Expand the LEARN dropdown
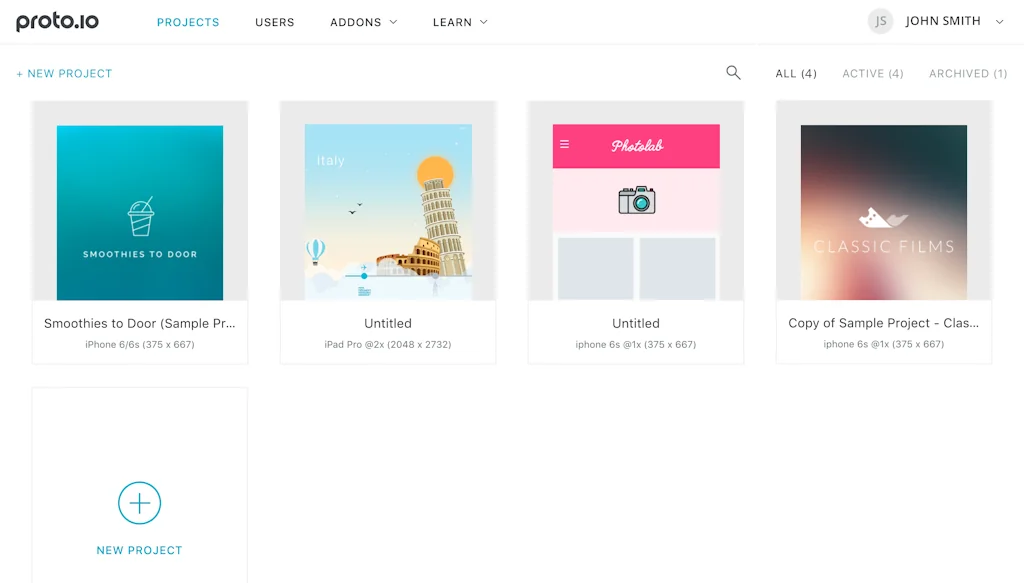 coord(459,21)
